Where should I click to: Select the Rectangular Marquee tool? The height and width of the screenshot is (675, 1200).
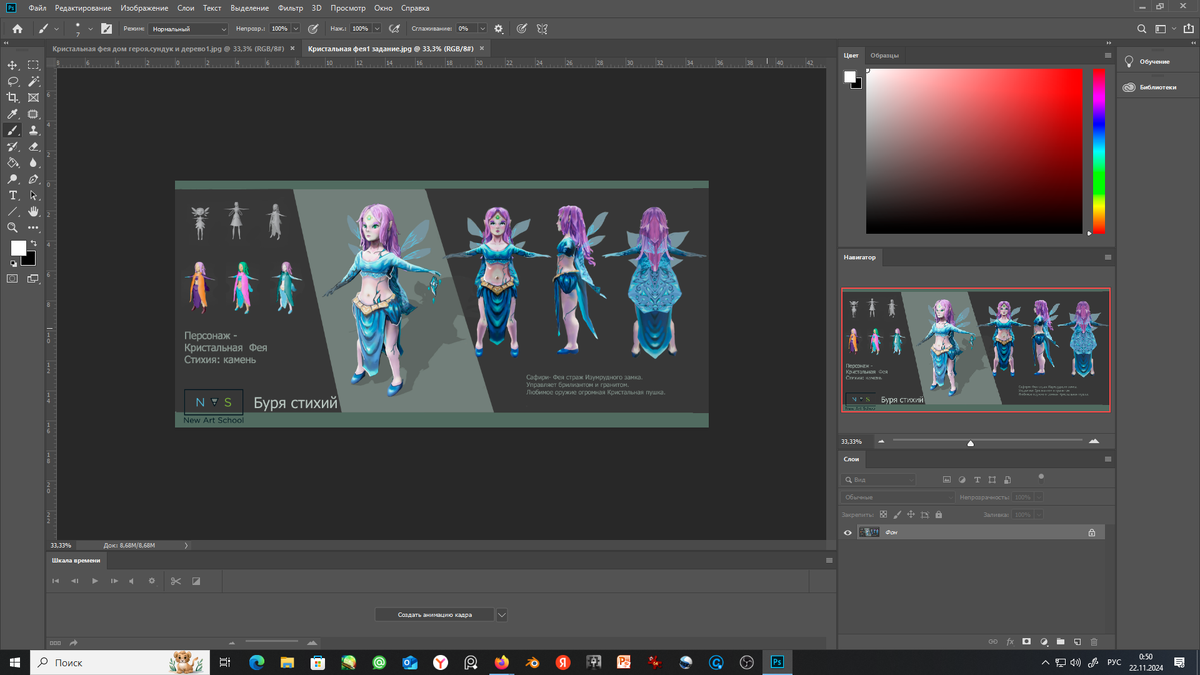[33, 65]
